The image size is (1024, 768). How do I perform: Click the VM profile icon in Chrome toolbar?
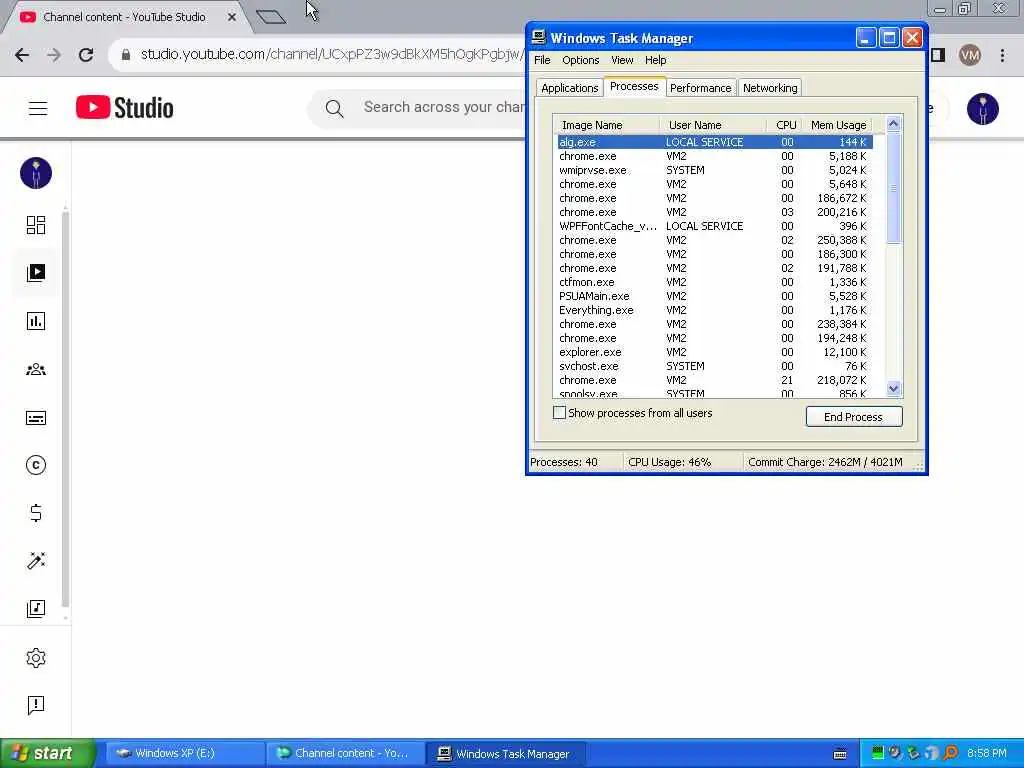tap(970, 56)
